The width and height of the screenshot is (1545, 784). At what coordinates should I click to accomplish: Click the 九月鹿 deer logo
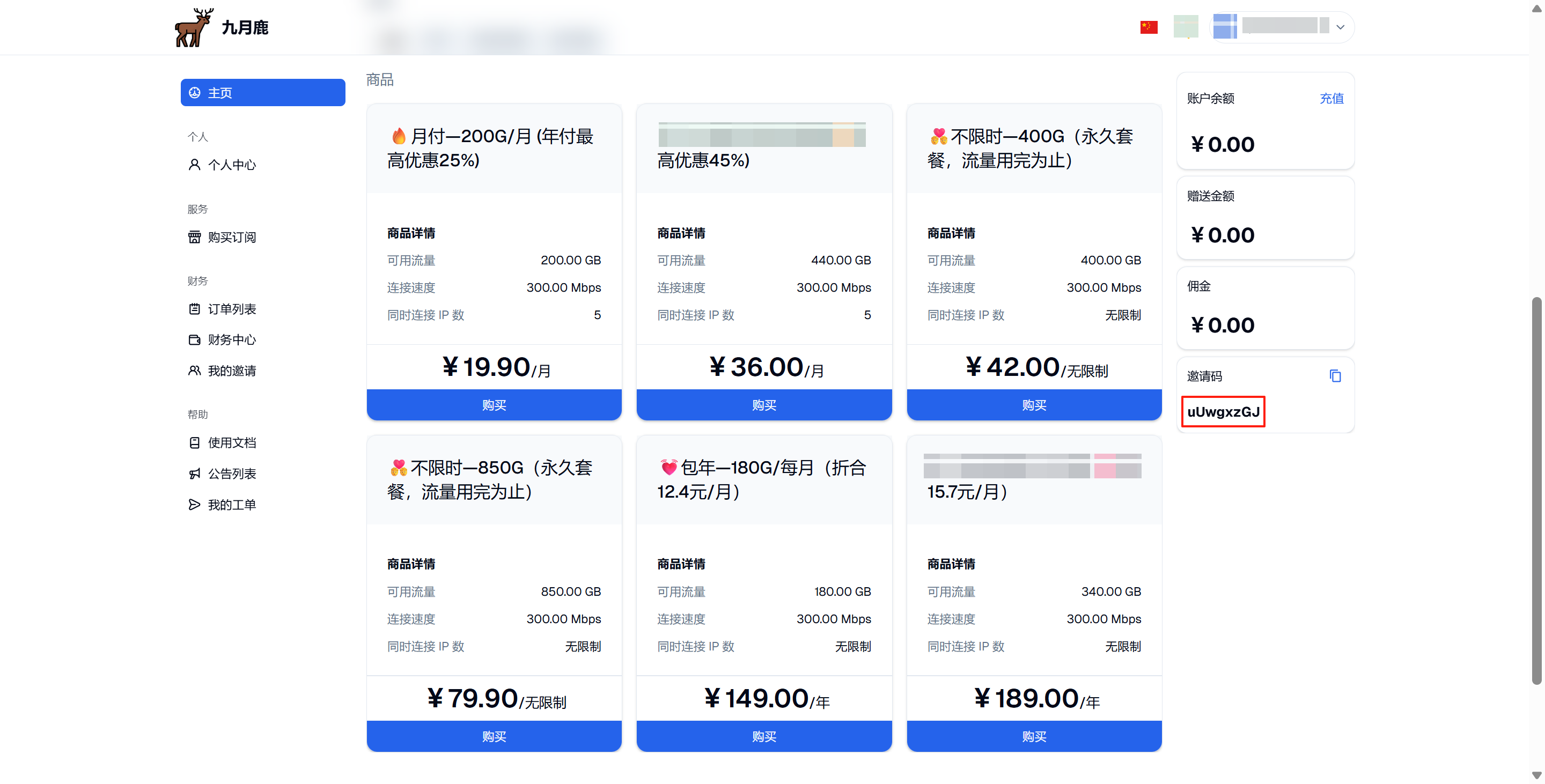click(x=194, y=27)
